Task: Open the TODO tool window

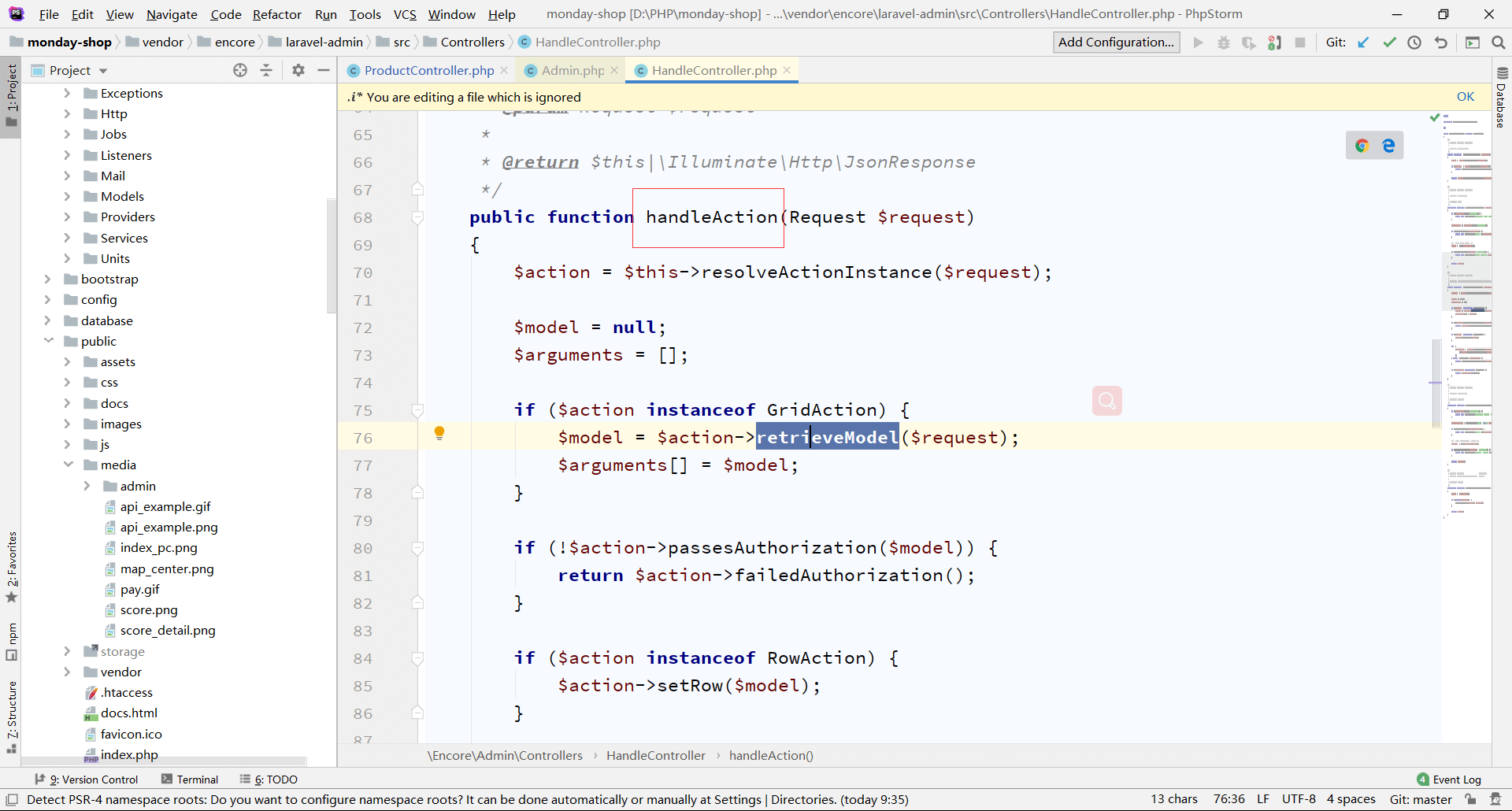Action: [x=269, y=779]
